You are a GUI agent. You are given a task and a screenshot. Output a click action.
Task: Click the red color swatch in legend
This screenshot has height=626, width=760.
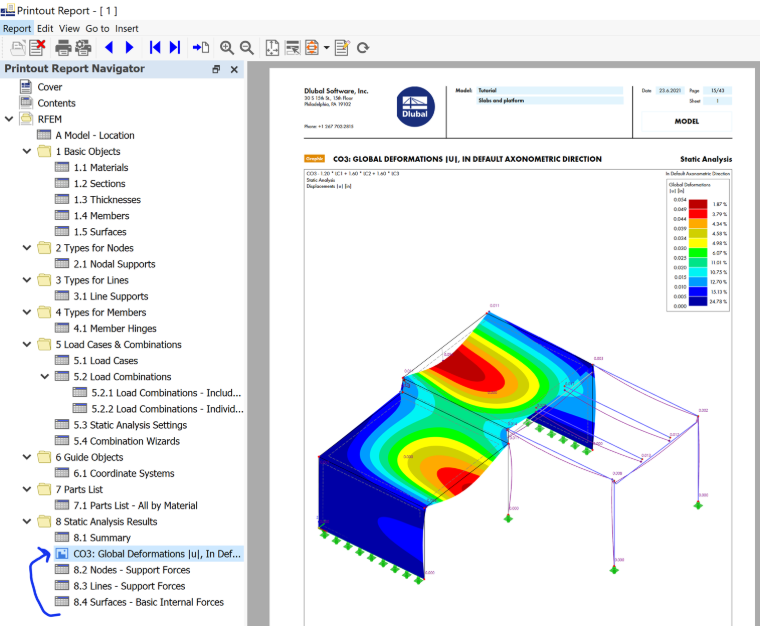pyautogui.click(x=697, y=214)
